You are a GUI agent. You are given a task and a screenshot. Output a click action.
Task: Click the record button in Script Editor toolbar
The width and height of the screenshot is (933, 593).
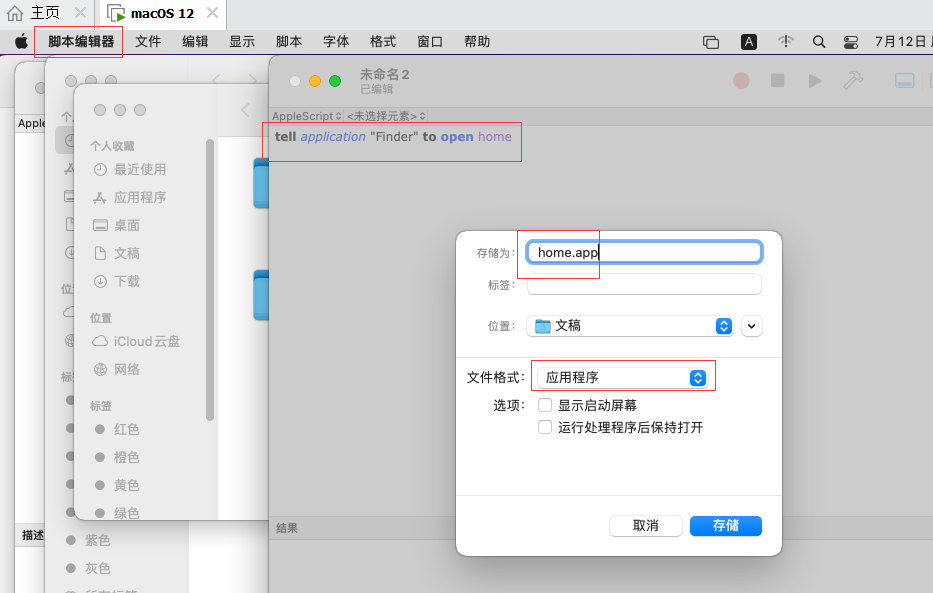click(741, 80)
